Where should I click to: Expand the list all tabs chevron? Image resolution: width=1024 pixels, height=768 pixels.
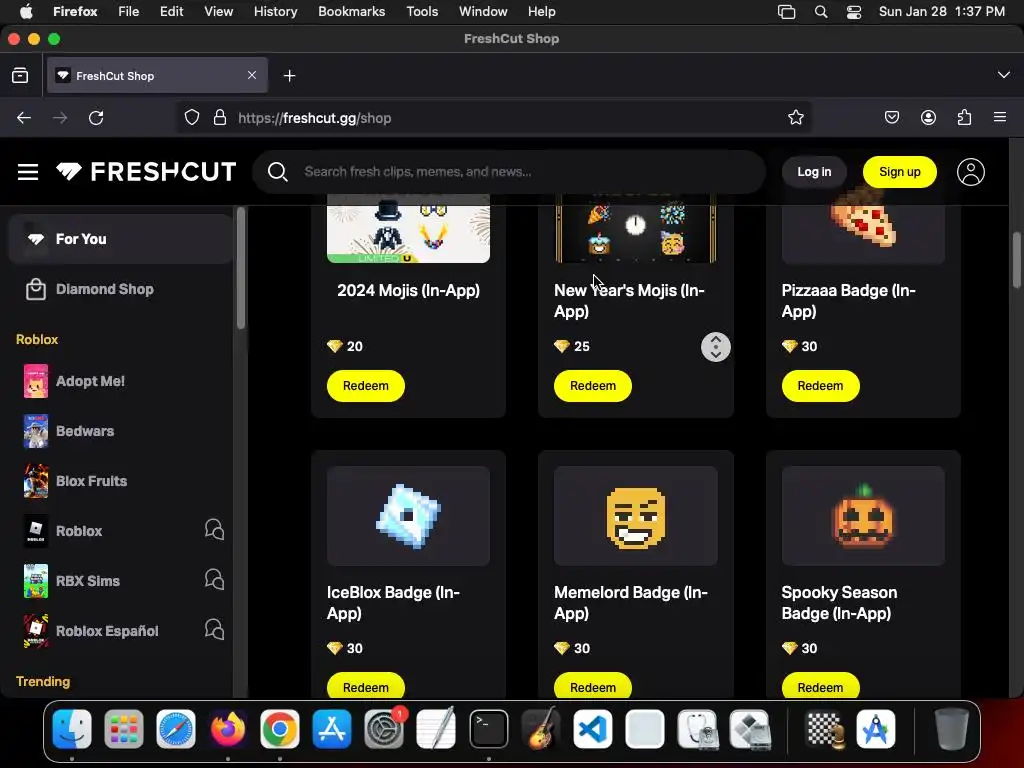pos(1004,75)
